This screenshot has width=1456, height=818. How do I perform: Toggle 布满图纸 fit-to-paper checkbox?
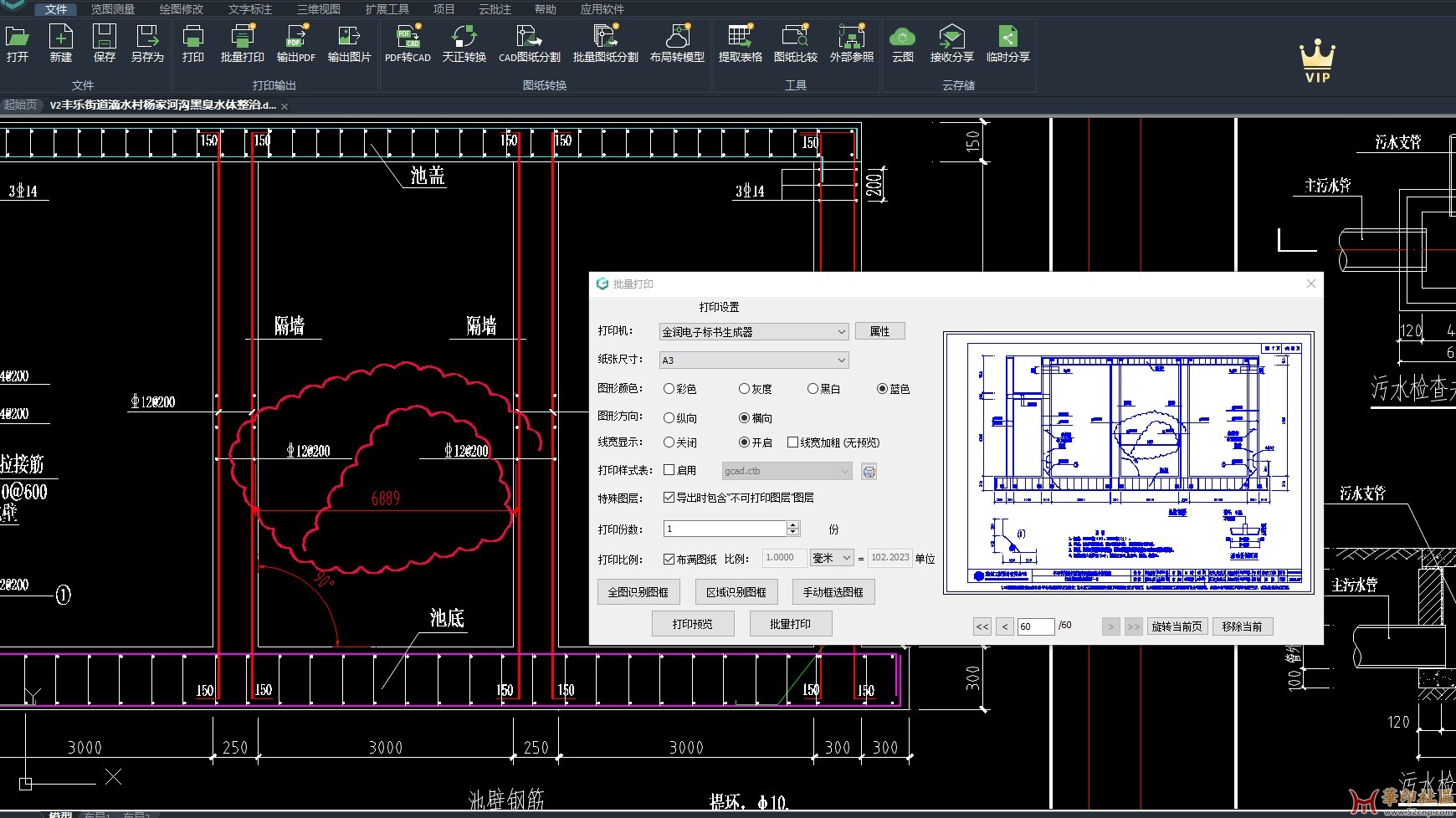coord(669,559)
